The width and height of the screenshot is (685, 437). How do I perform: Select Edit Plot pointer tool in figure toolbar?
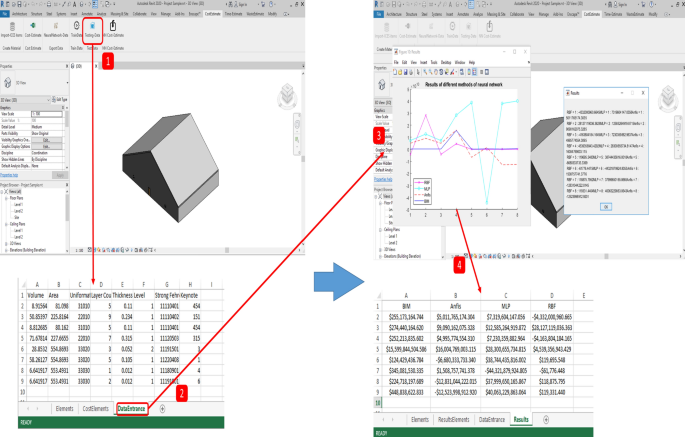[x=418, y=72]
